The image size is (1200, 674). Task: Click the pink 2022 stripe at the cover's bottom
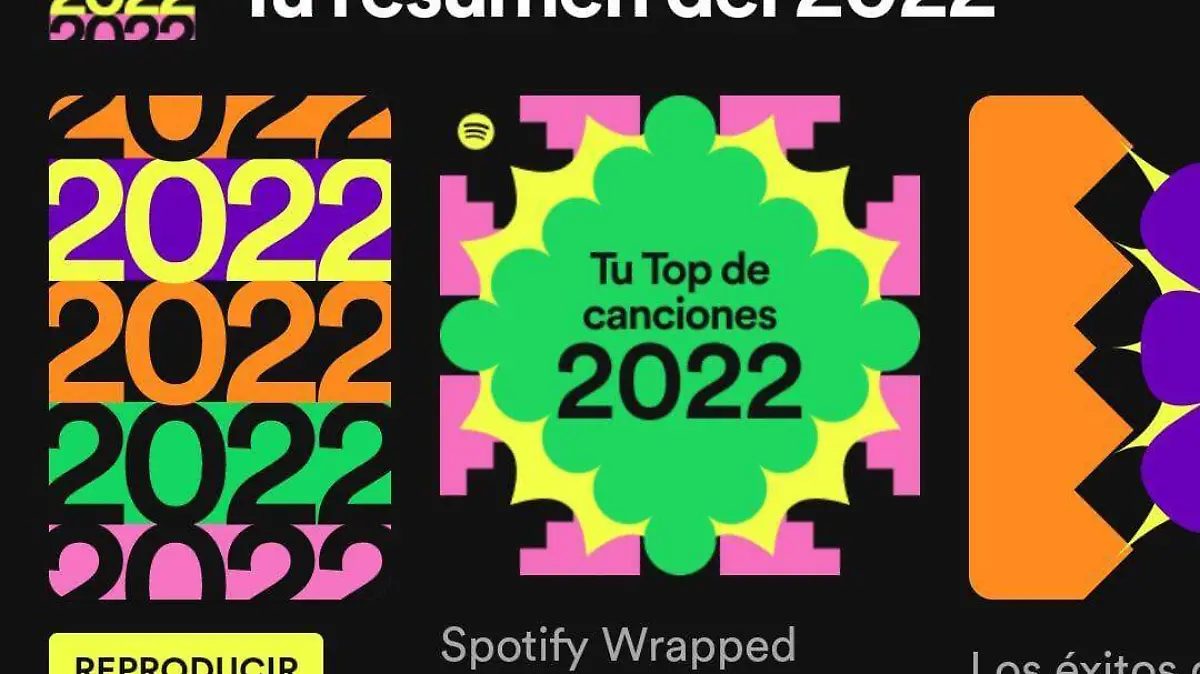click(220, 561)
